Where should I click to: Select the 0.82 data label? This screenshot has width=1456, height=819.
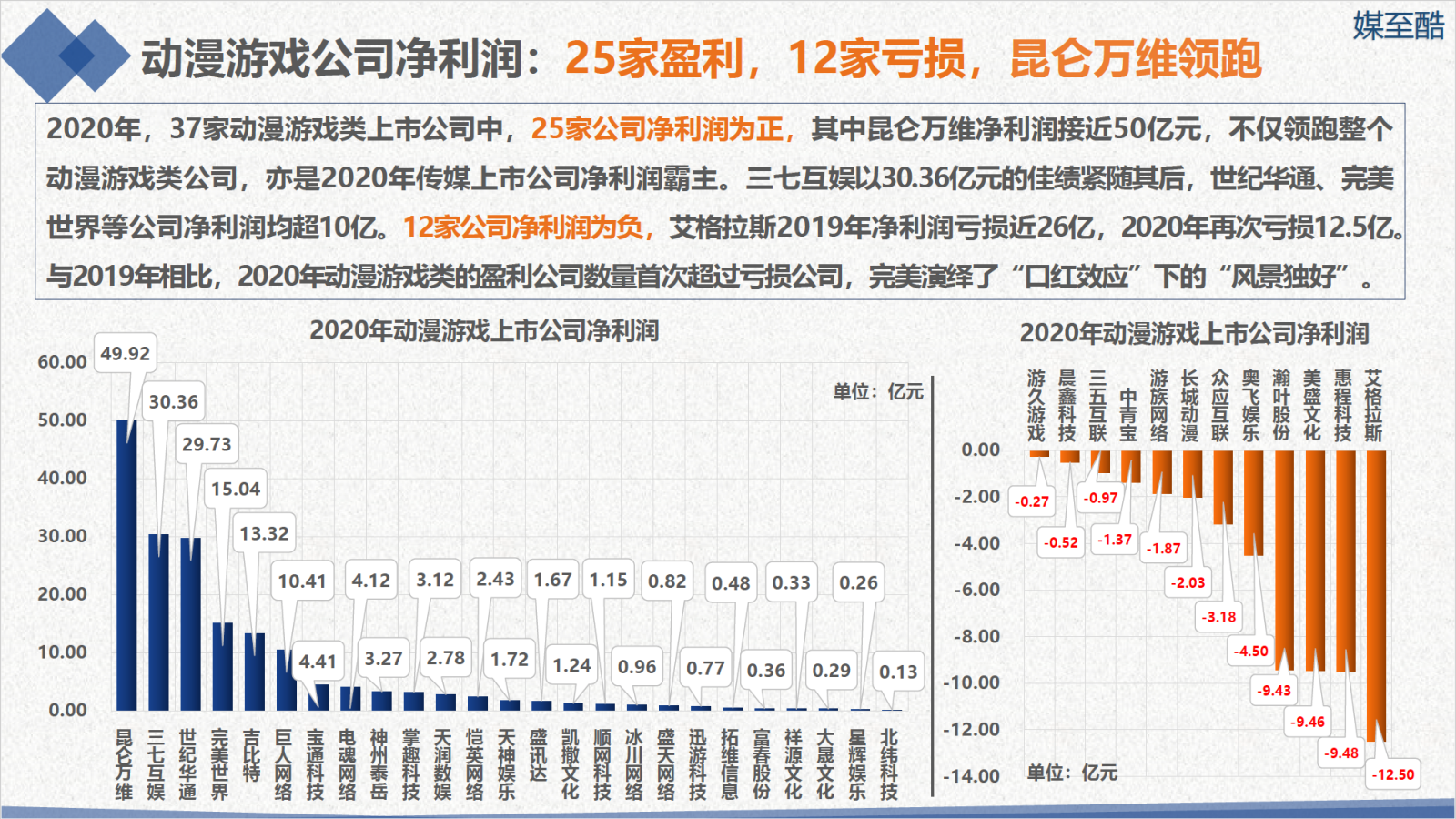pos(667,581)
